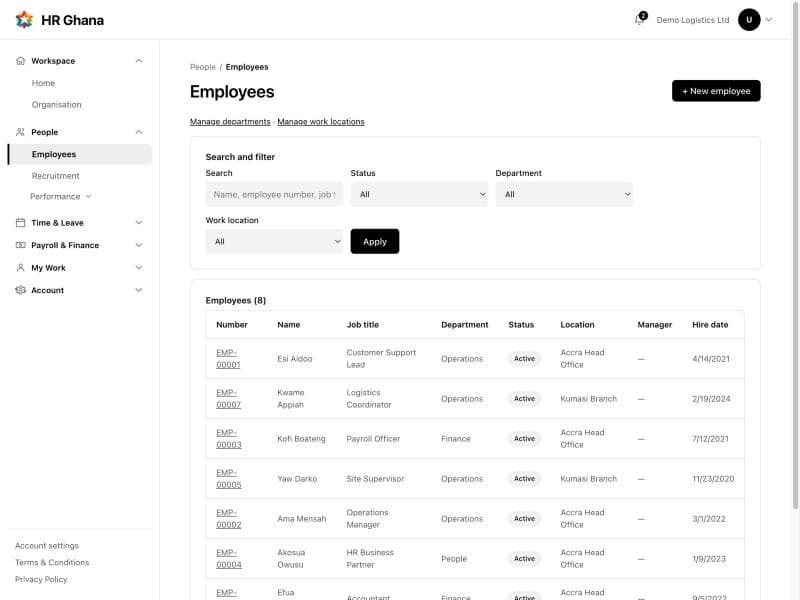This screenshot has width=800, height=600.
Task: Click the user avatar U
Action: pos(749,20)
